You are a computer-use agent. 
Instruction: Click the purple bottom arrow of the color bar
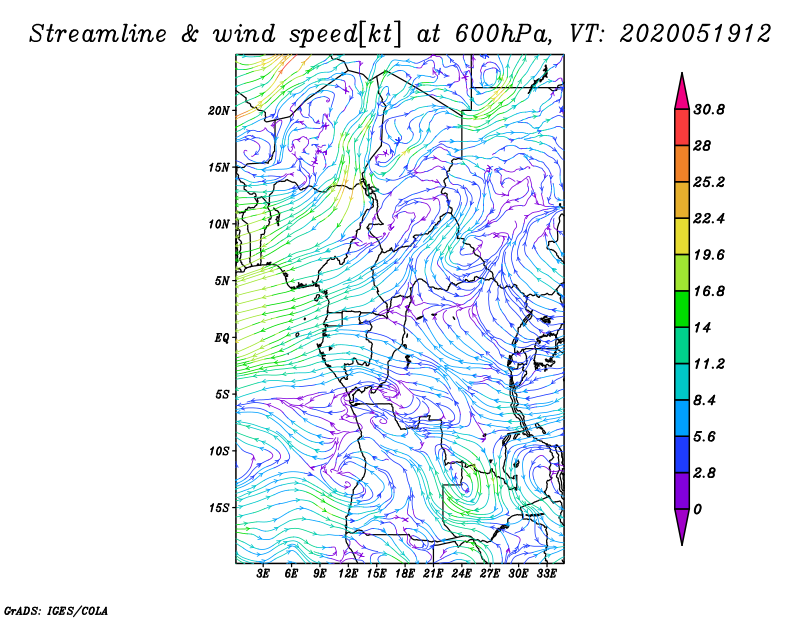point(682,526)
